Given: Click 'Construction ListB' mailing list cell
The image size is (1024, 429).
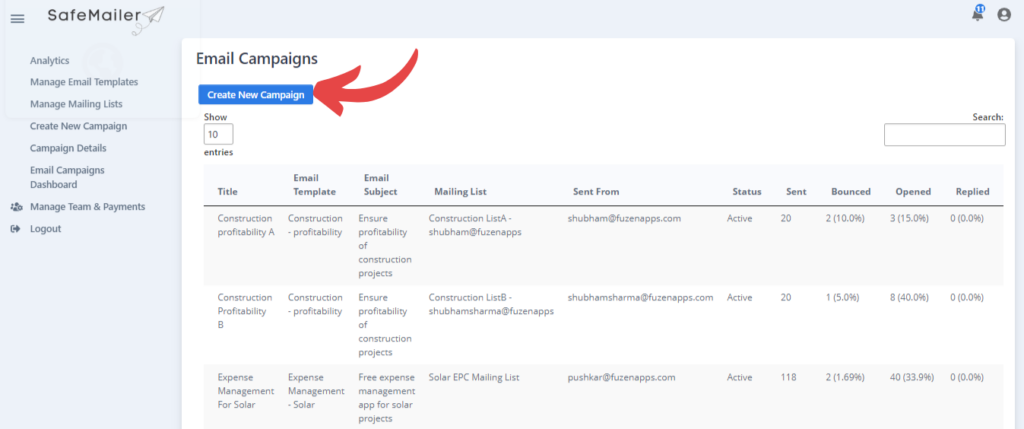Looking at the screenshot, I should [491, 304].
